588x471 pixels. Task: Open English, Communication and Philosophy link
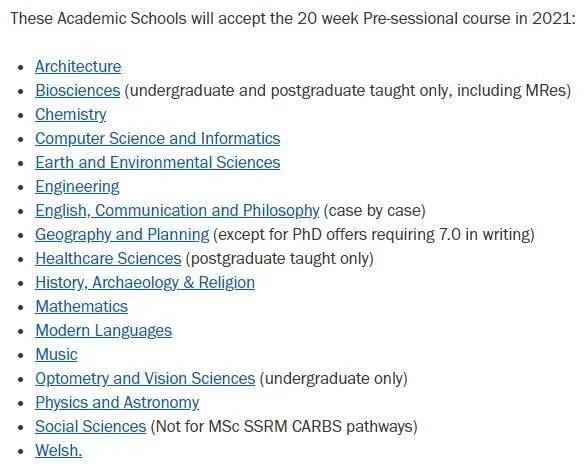pos(177,211)
